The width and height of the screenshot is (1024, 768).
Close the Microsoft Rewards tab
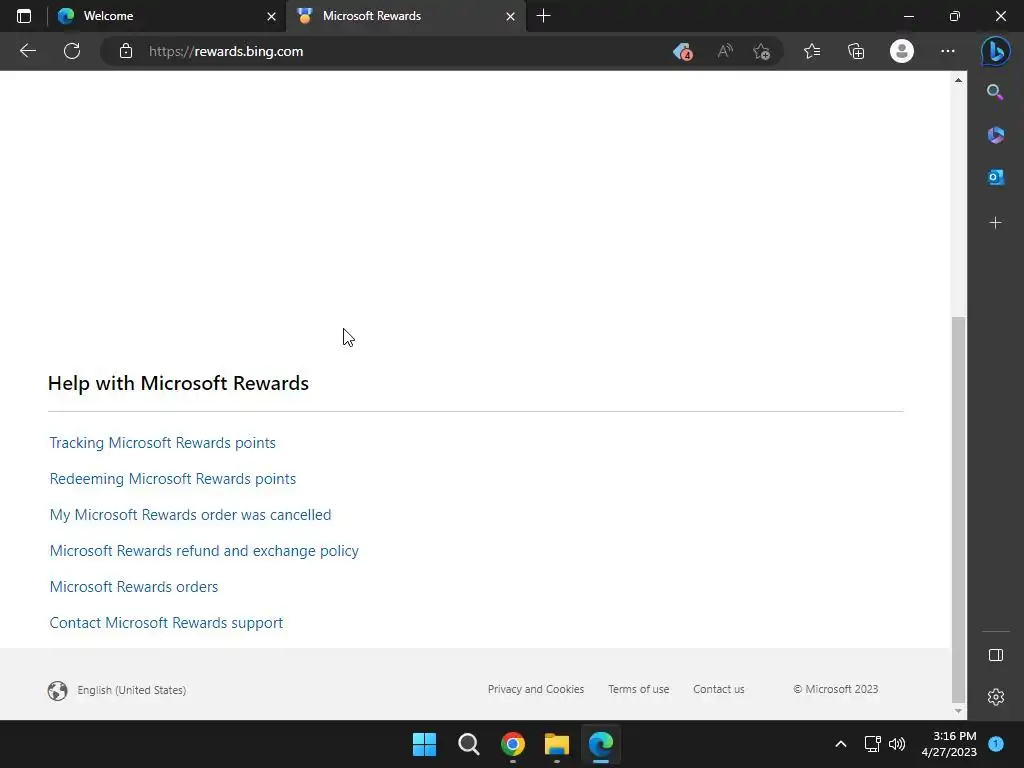click(511, 16)
